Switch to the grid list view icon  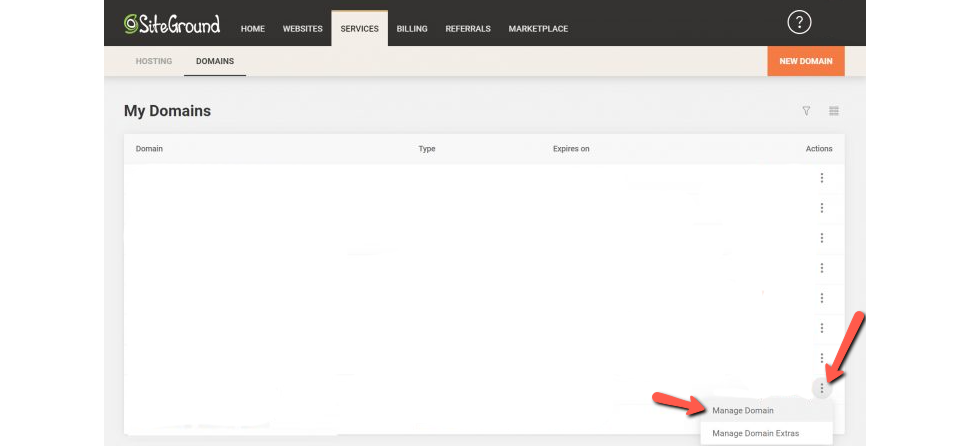pyautogui.click(x=834, y=111)
